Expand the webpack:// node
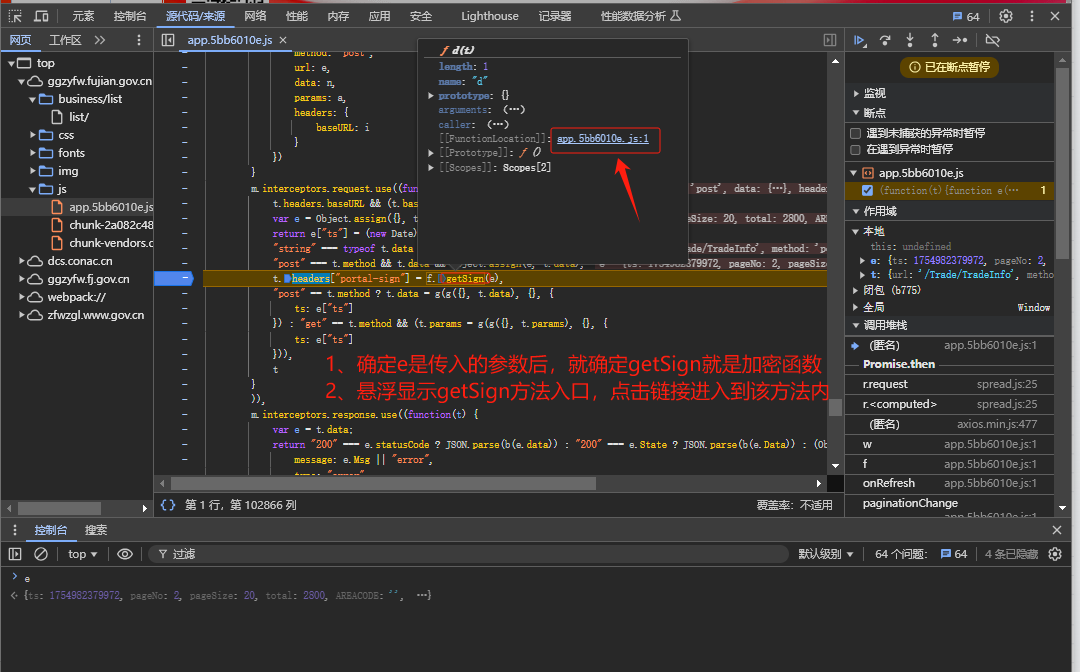 tap(21, 297)
